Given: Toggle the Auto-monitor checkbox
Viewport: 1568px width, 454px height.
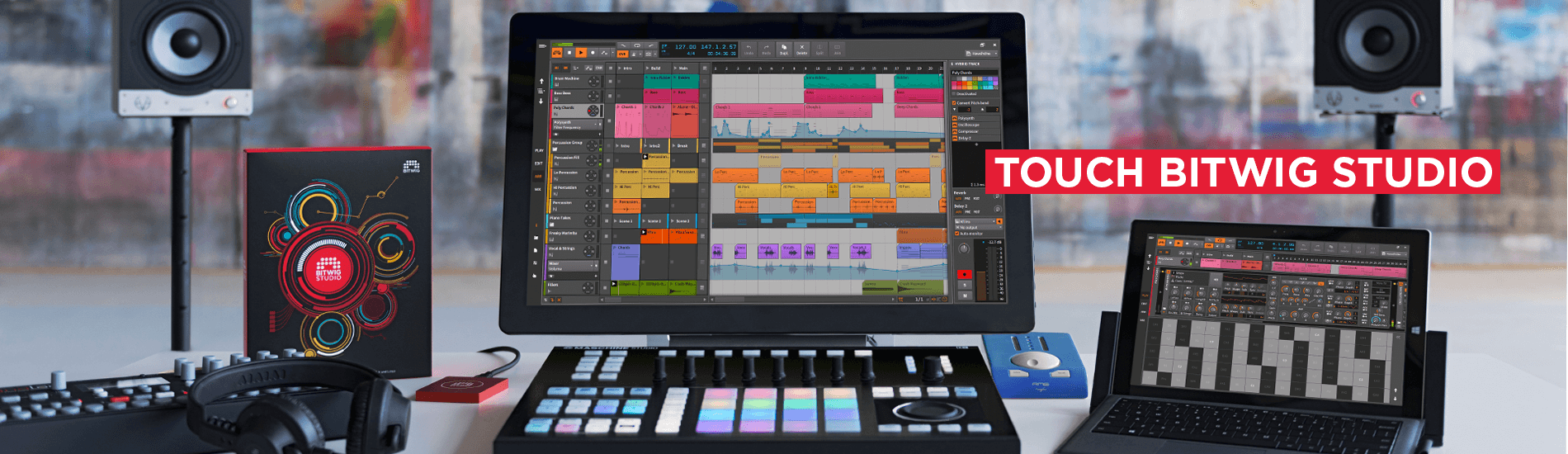Looking at the screenshot, I should pyautogui.click(x=957, y=234).
